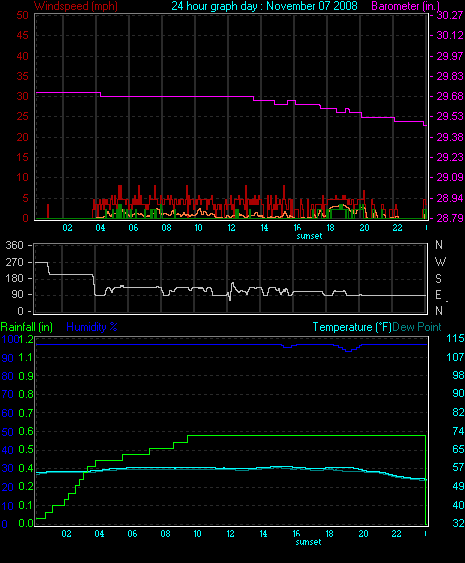Click the Temperature (°F) legend label

pos(352,327)
